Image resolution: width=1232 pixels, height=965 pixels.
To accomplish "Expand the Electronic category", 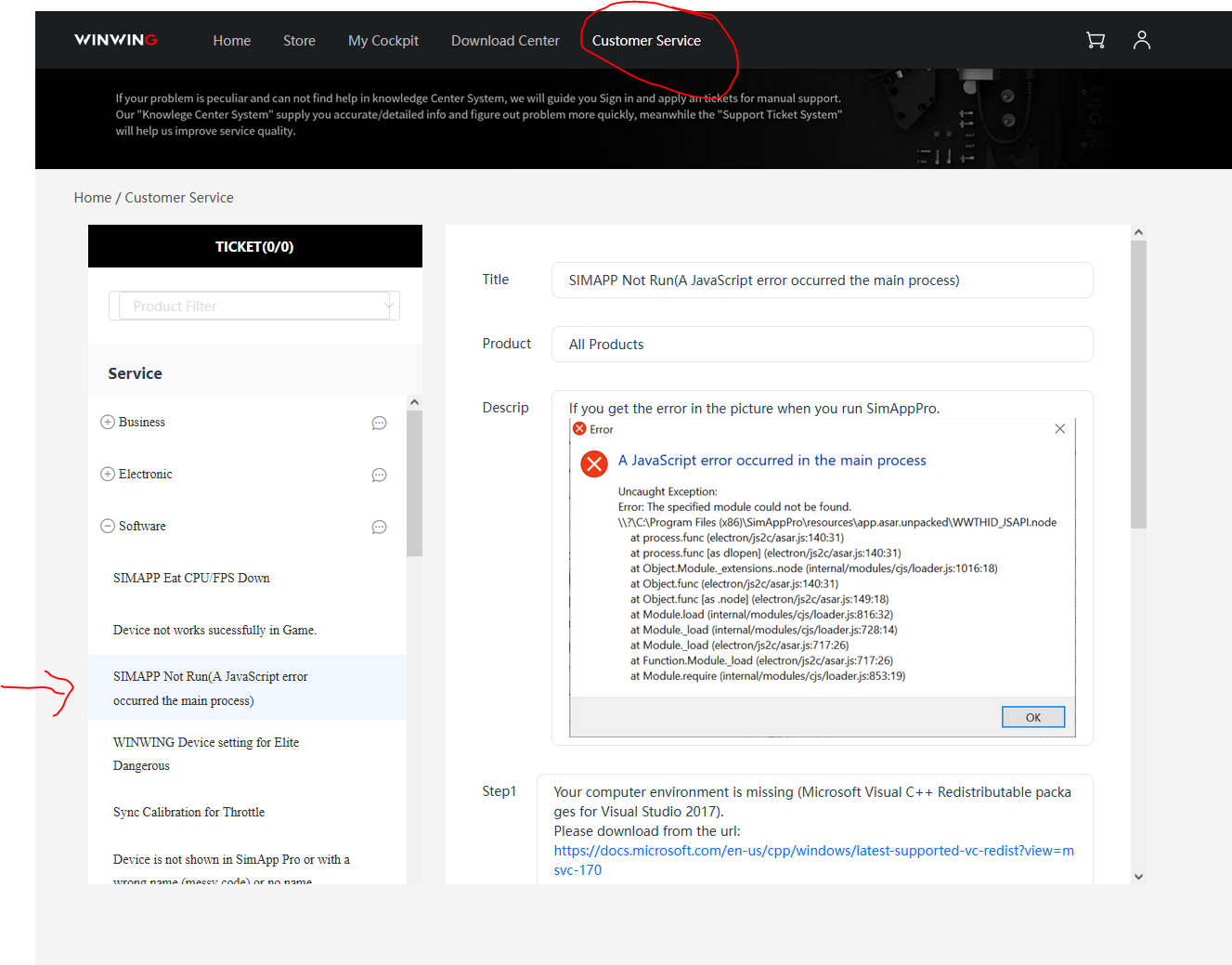I will 107,474.
